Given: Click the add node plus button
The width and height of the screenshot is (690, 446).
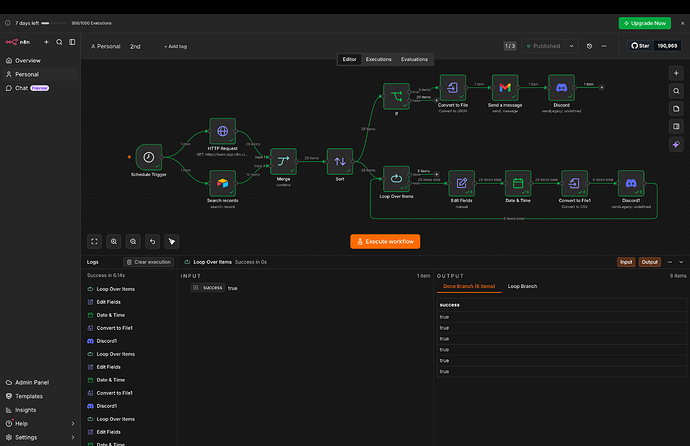Looking at the screenshot, I should (676, 73).
